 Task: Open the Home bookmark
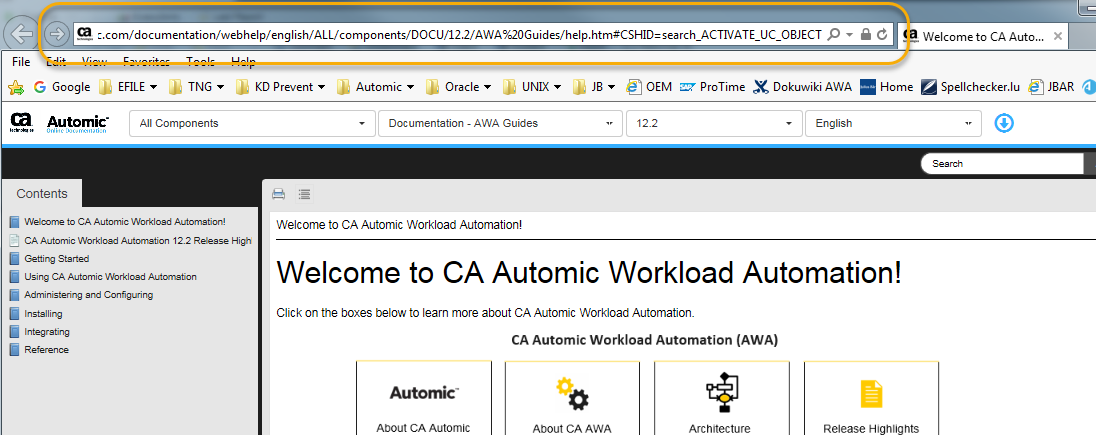(x=887, y=87)
